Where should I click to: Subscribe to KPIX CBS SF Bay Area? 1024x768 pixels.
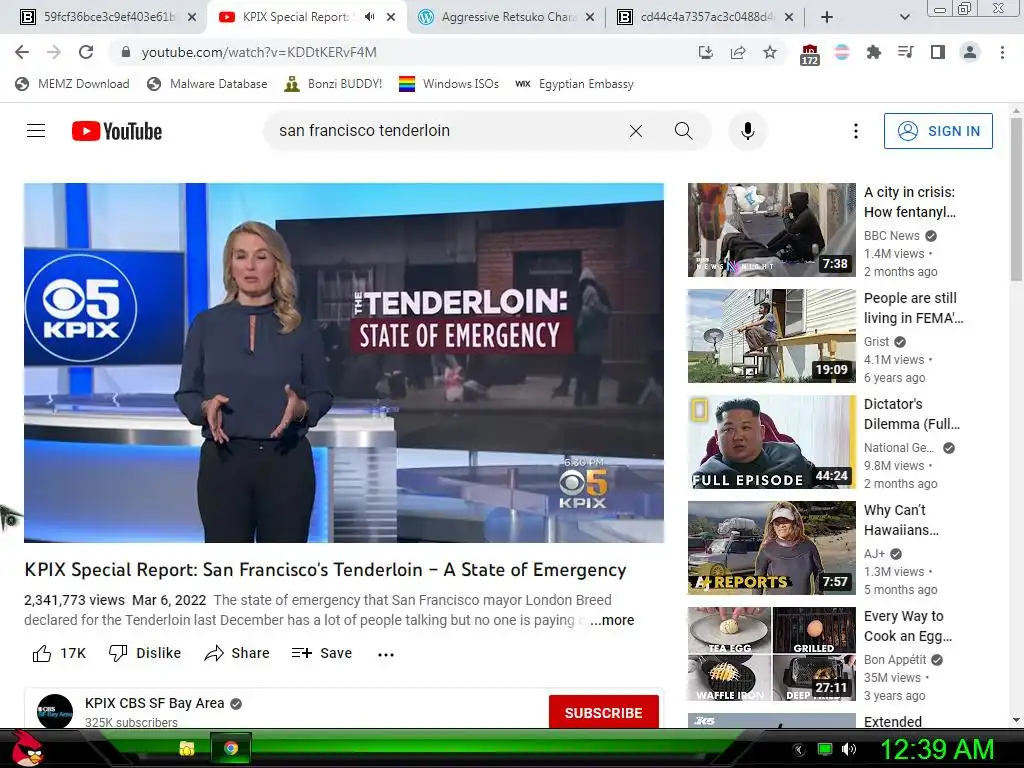pos(603,712)
